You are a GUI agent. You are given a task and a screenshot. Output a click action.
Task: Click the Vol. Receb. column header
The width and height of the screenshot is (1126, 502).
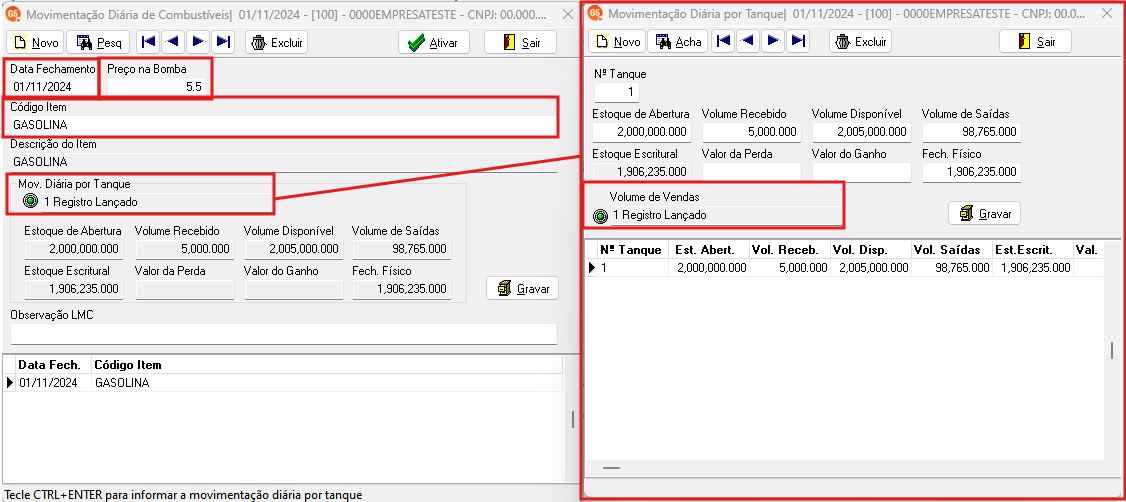point(788,250)
